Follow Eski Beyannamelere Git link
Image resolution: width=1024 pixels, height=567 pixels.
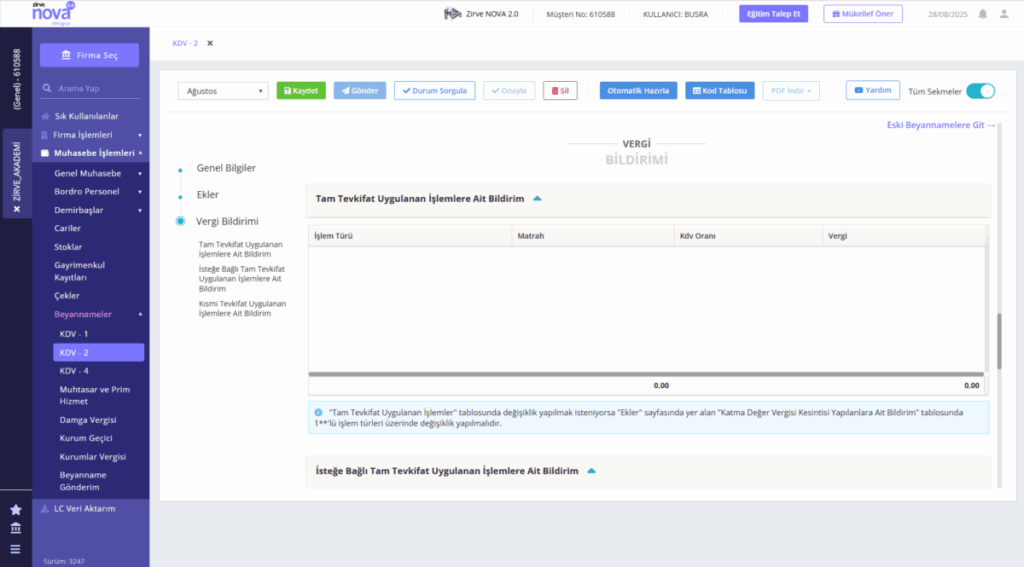click(x=940, y=125)
